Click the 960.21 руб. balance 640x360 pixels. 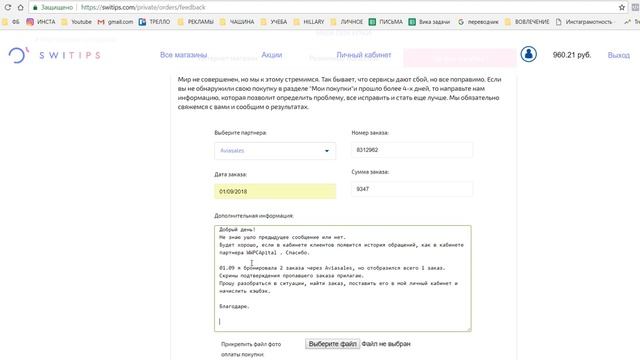coord(571,55)
